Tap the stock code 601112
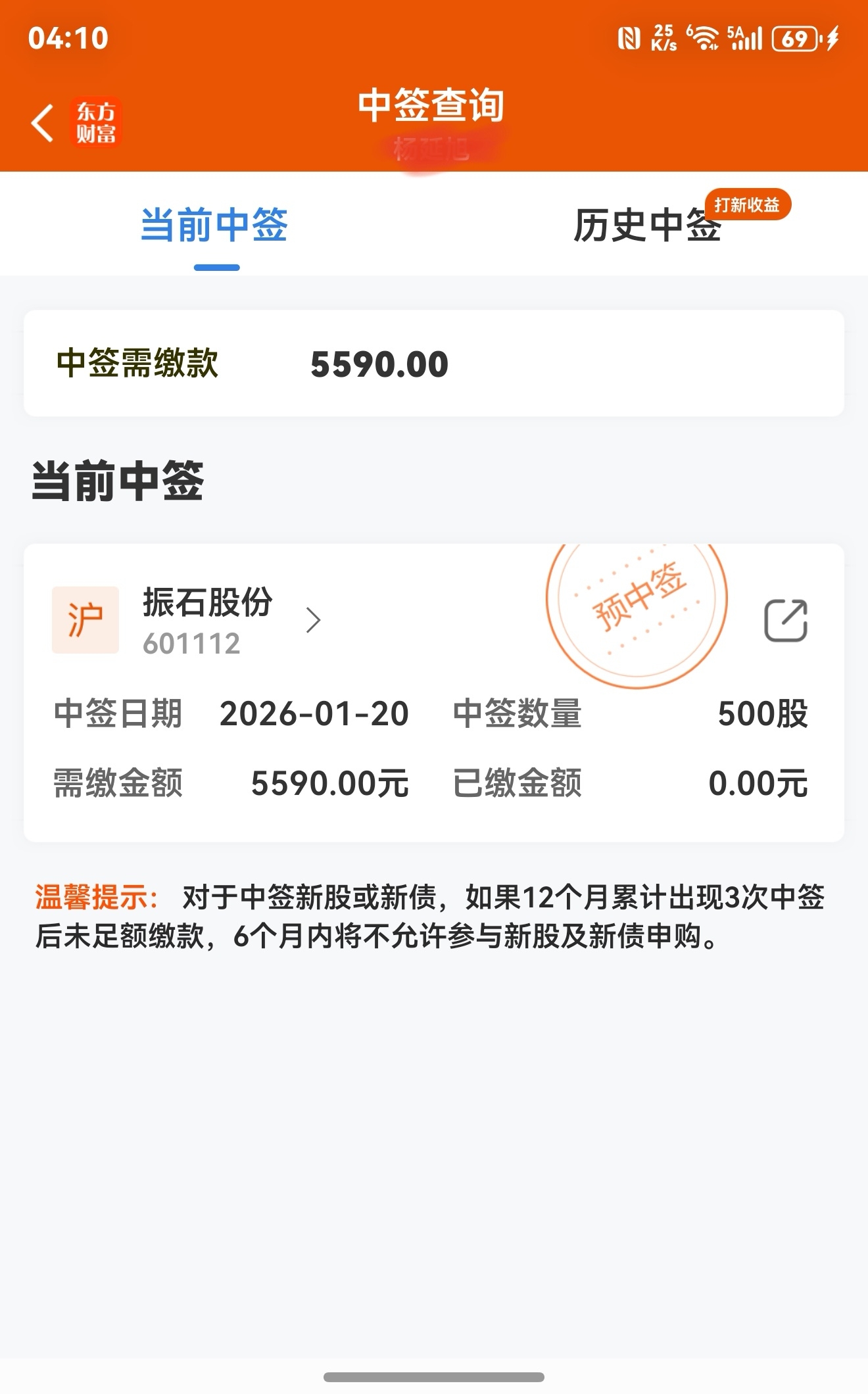Image resolution: width=868 pixels, height=1394 pixels. (x=191, y=644)
